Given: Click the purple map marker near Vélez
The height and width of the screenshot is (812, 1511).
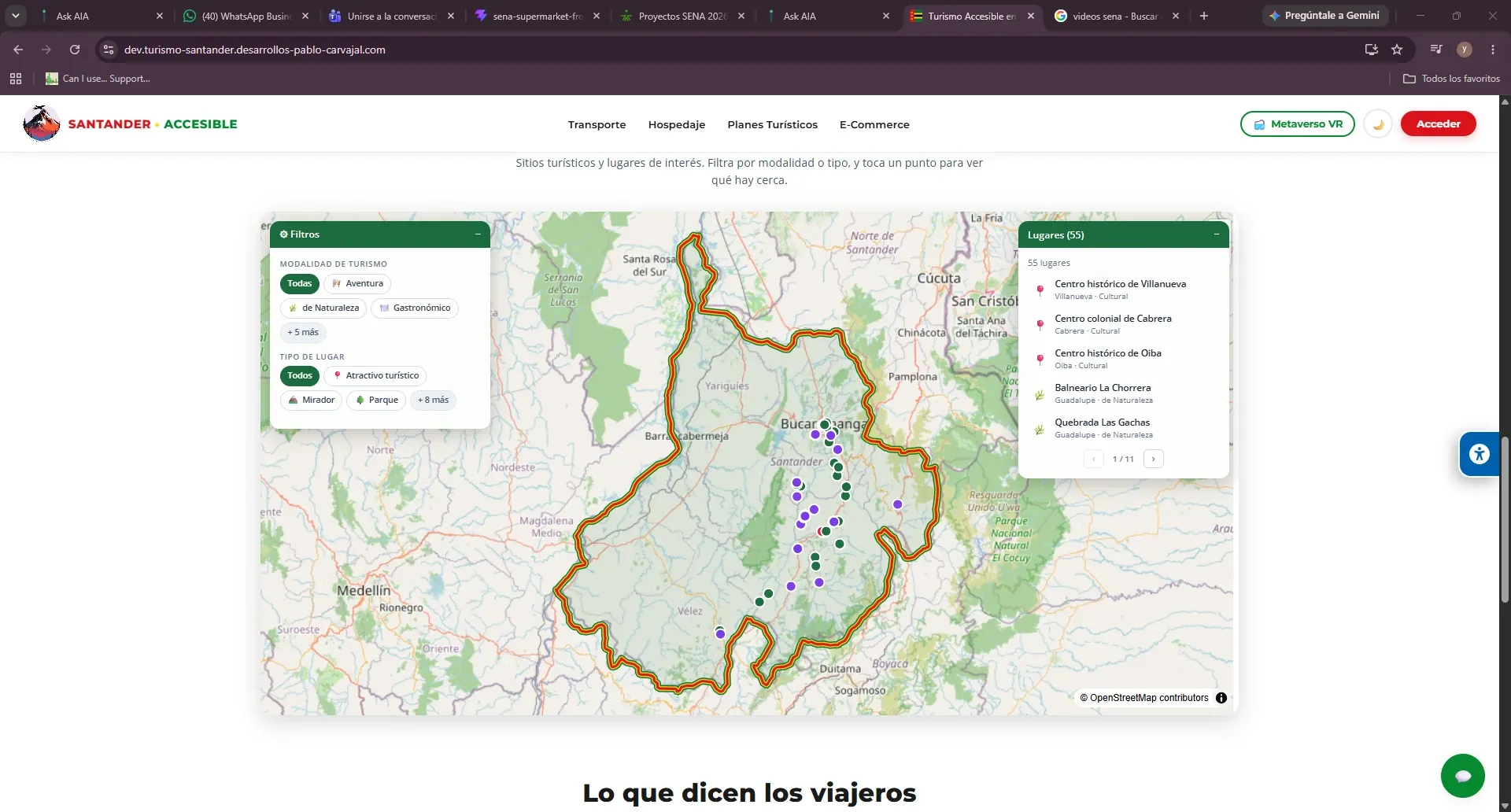Looking at the screenshot, I should [720, 633].
